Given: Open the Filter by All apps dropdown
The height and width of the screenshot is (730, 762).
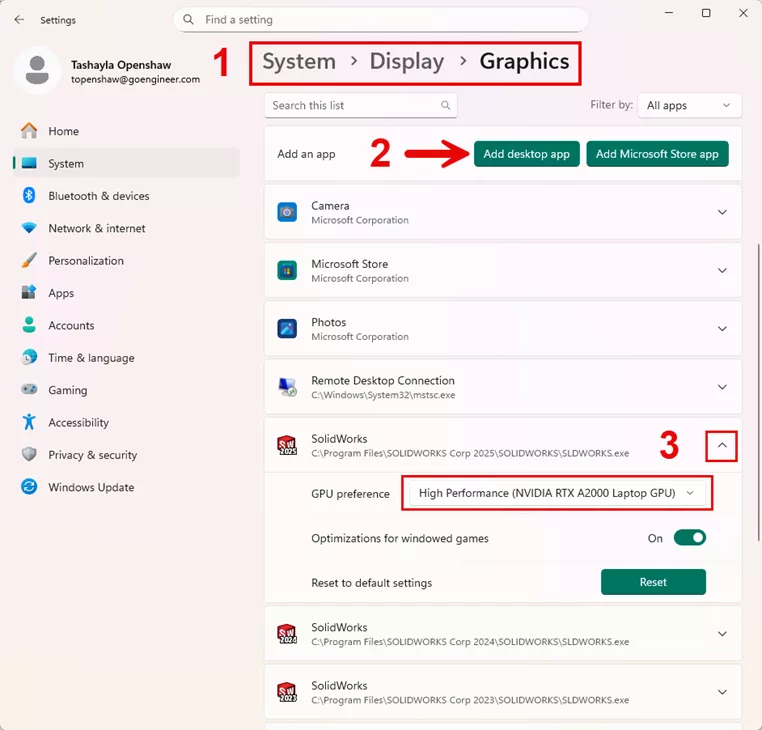Looking at the screenshot, I should [689, 105].
